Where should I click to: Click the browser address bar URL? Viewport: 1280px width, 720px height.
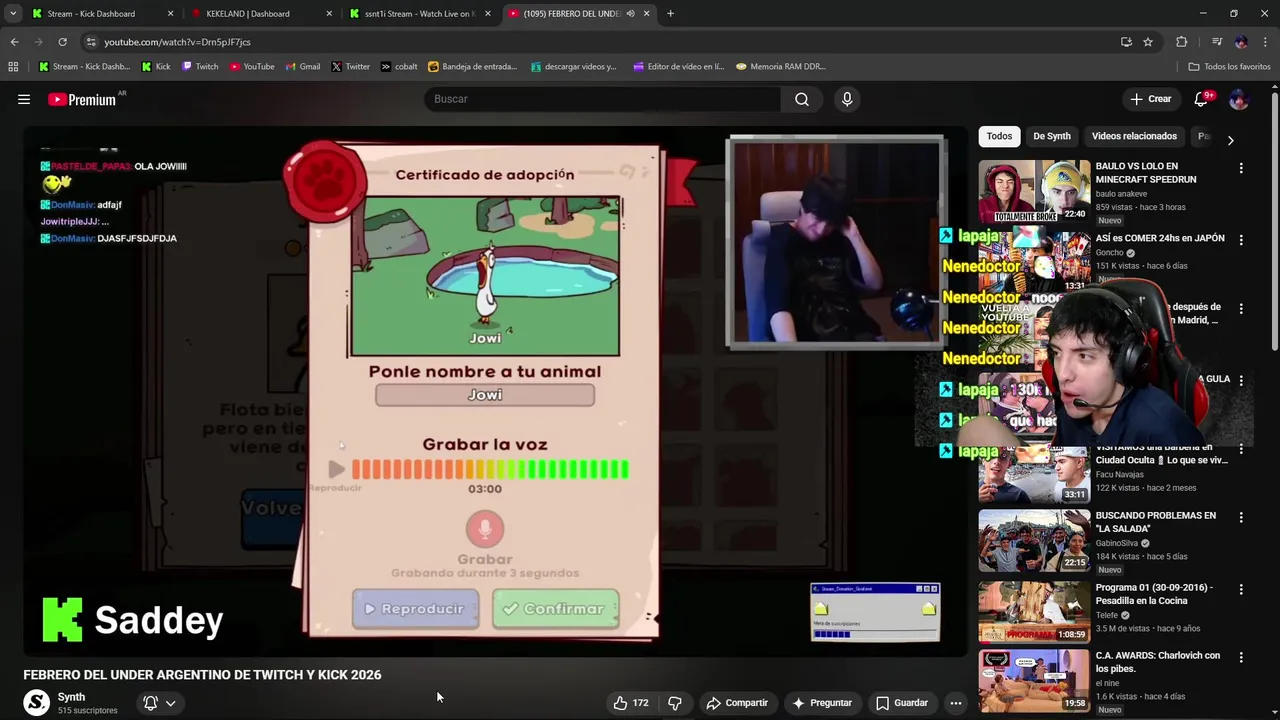click(177, 42)
